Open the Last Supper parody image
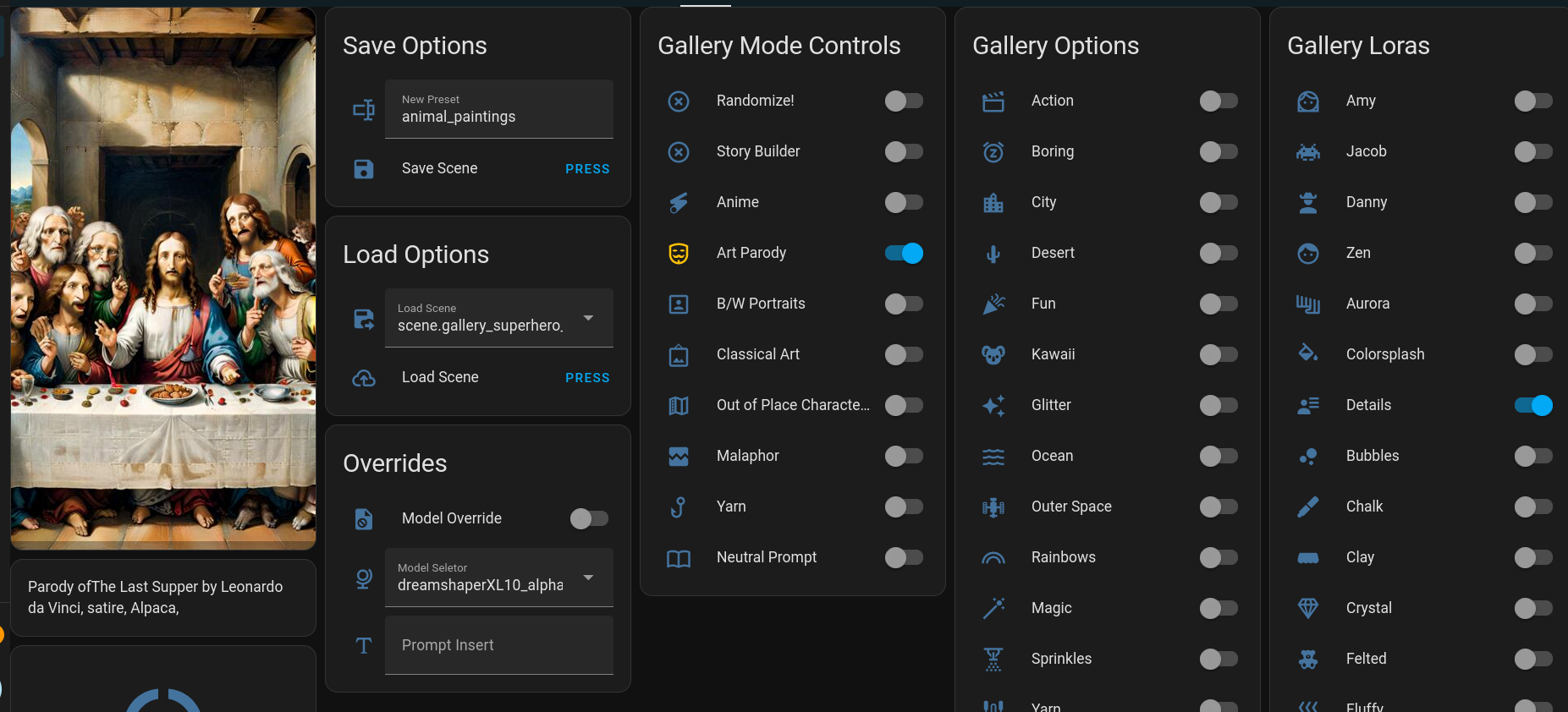Image resolution: width=1568 pixels, height=712 pixels. (163, 279)
